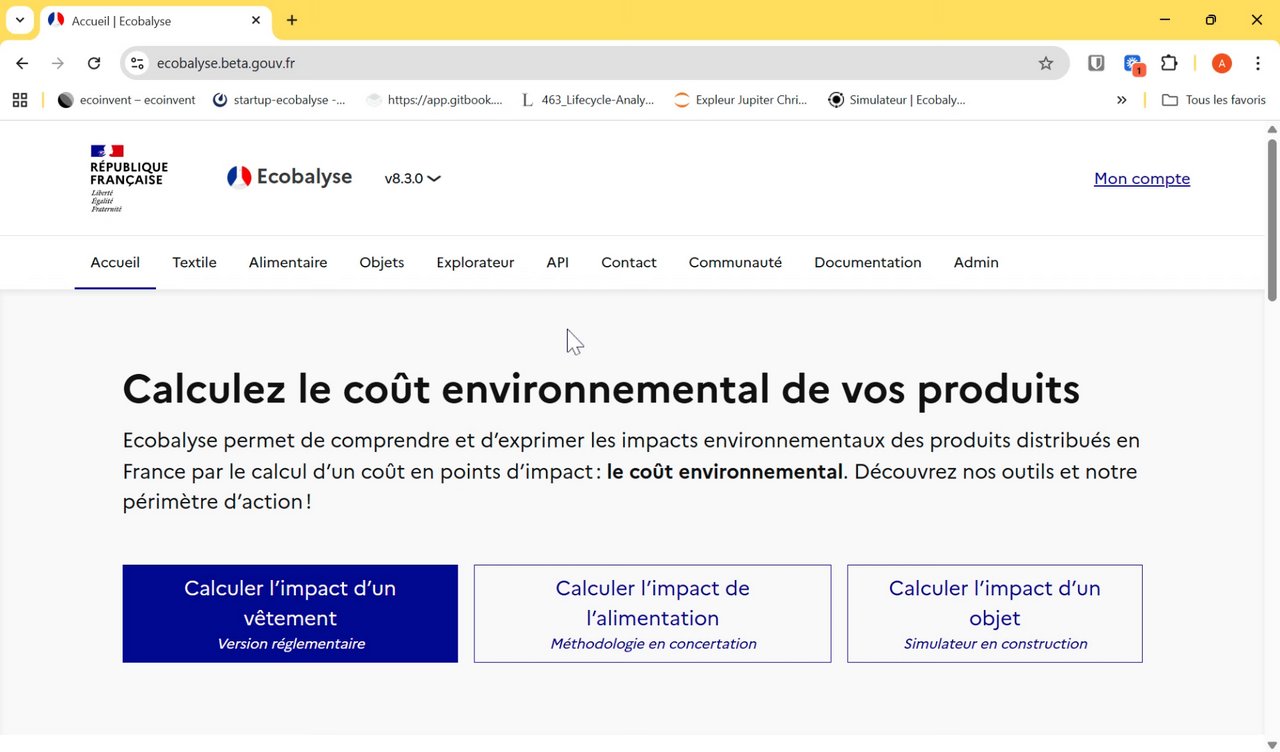Click the Ecobalyse logo

click(289, 177)
